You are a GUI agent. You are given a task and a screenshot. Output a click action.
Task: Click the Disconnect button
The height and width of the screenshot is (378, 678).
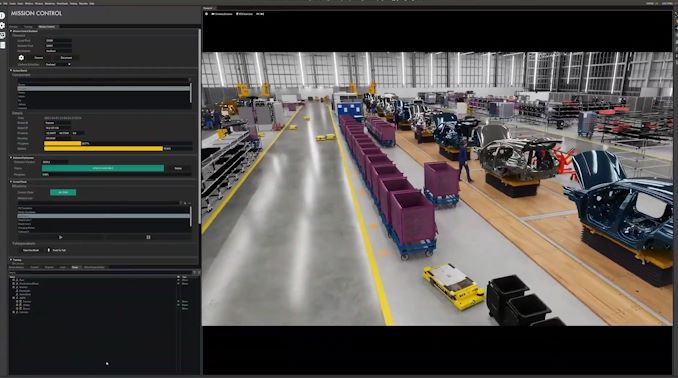(66, 58)
